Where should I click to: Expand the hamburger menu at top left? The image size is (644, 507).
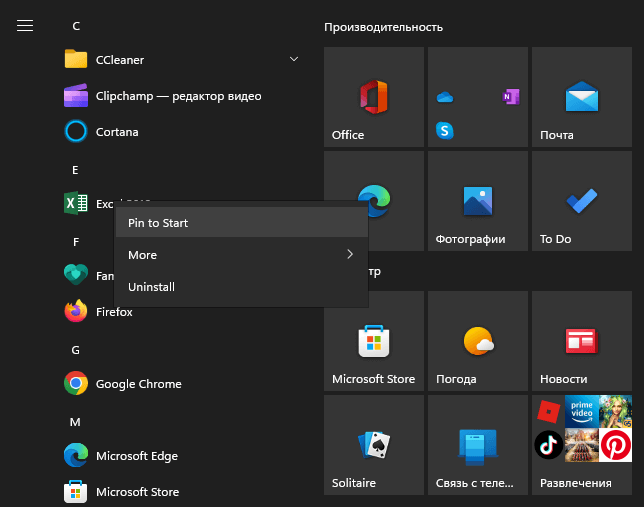point(25,26)
